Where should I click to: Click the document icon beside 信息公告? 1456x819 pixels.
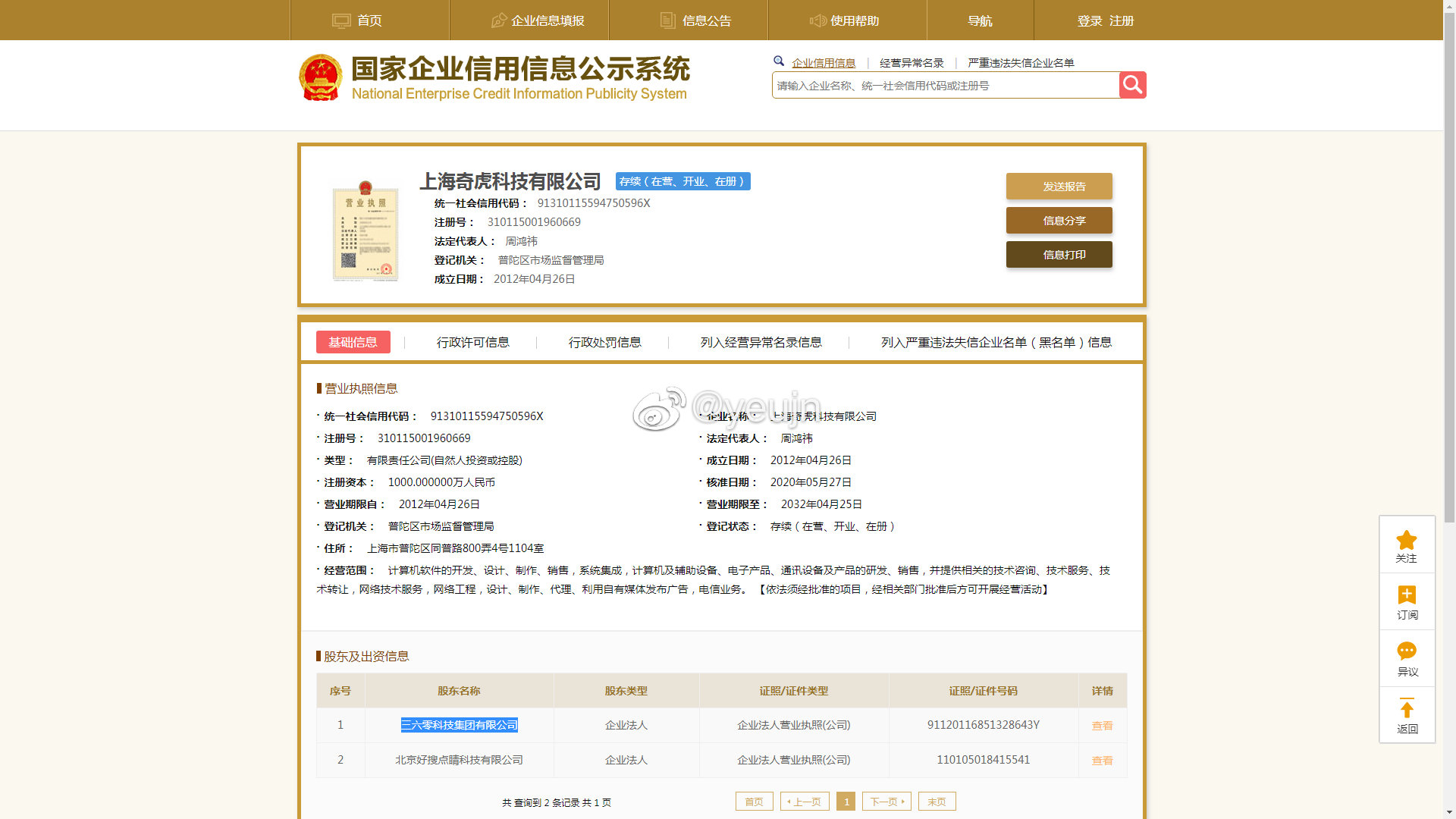(667, 20)
